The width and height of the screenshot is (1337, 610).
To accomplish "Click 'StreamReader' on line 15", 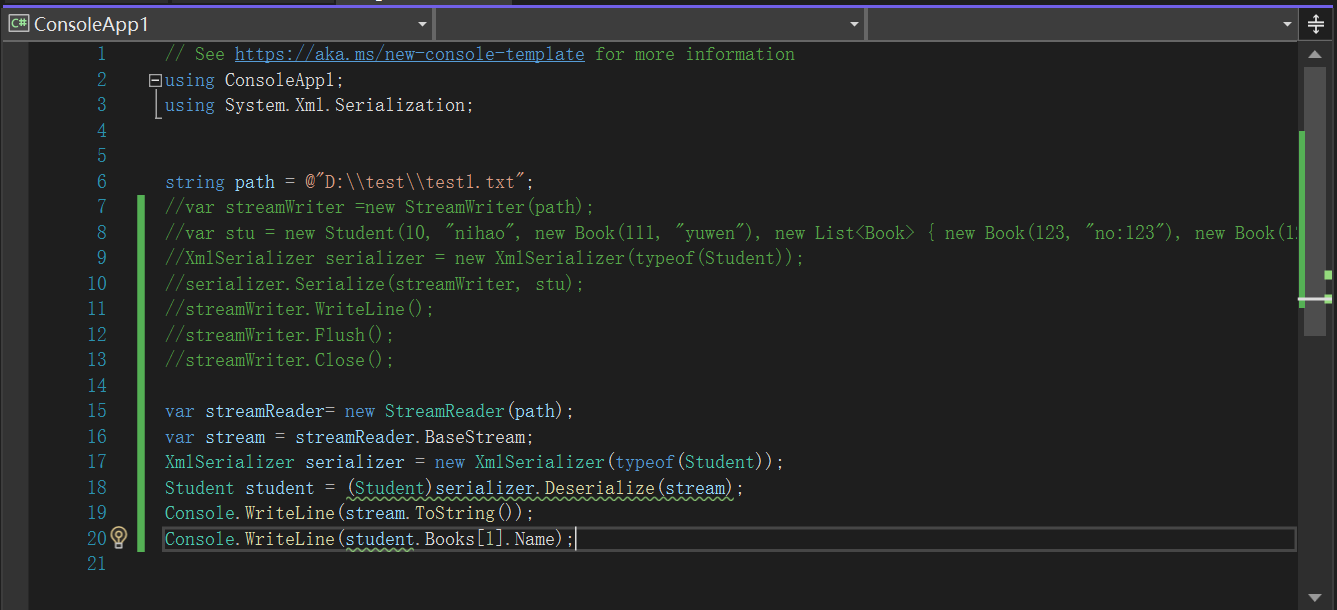I will tap(445, 411).
